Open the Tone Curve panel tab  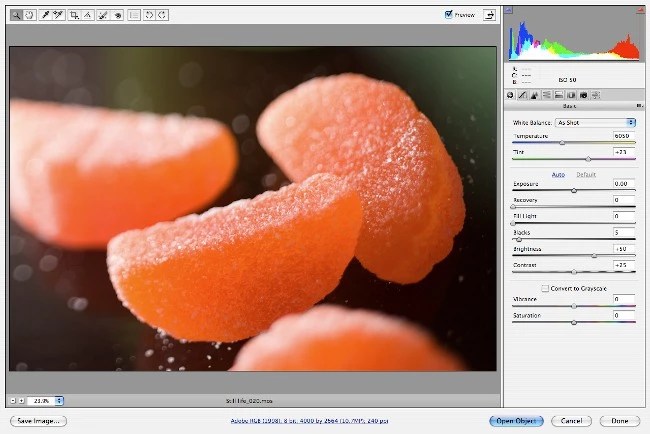(x=522, y=94)
